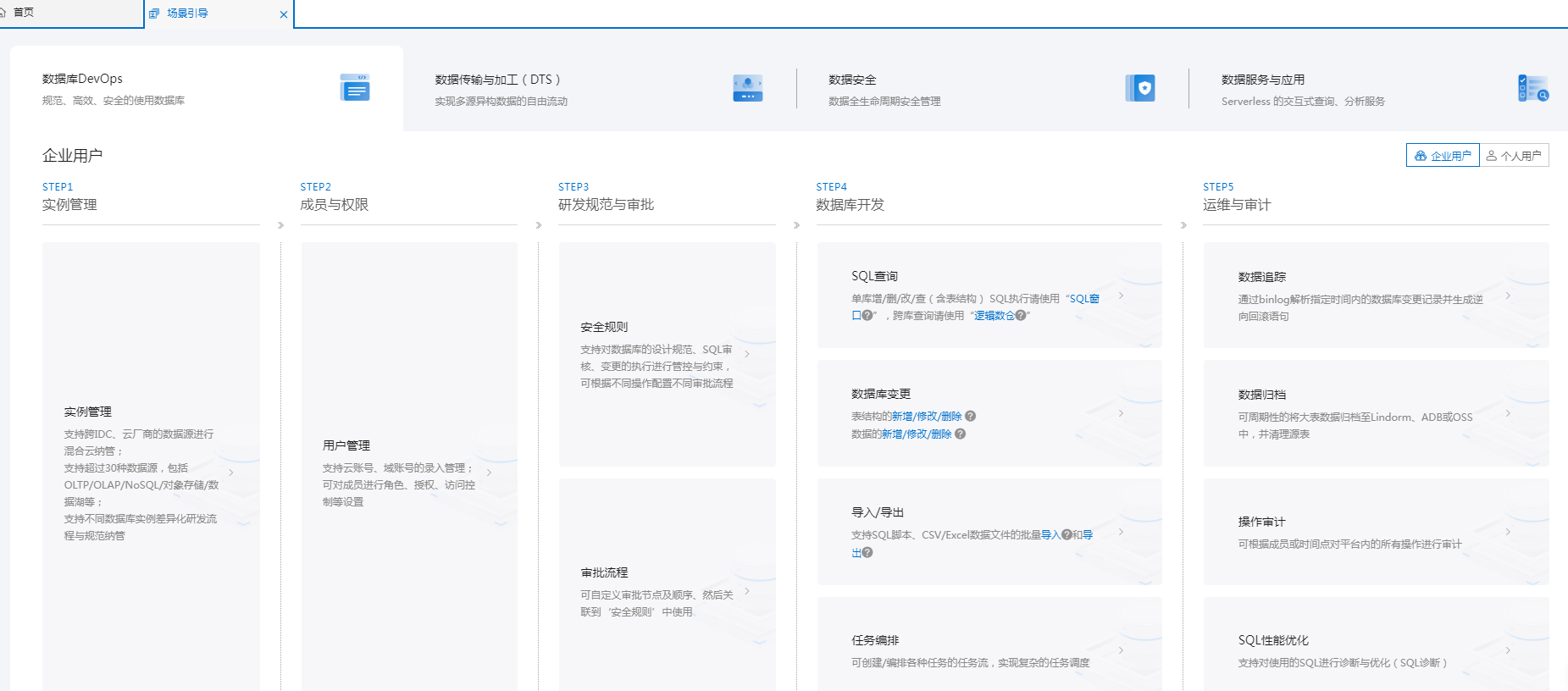Expand the 实例管理 card chevron
This screenshot has height=691, width=1568.
click(231, 473)
